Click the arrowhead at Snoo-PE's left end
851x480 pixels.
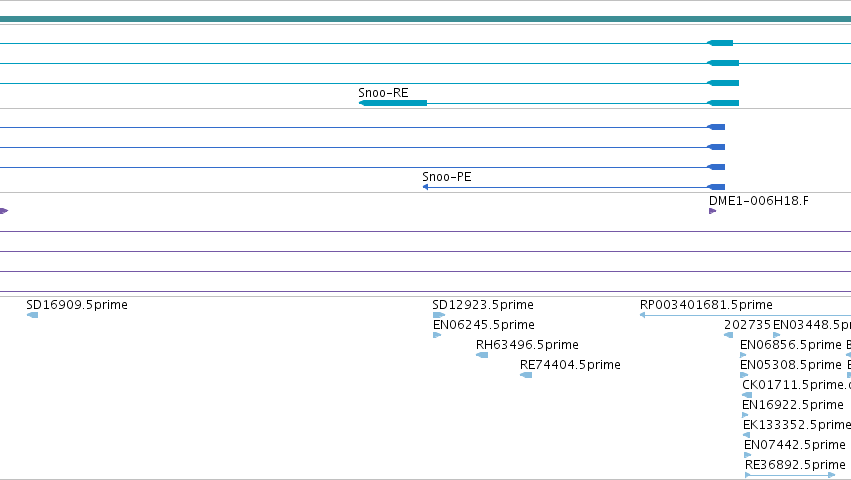point(426,187)
